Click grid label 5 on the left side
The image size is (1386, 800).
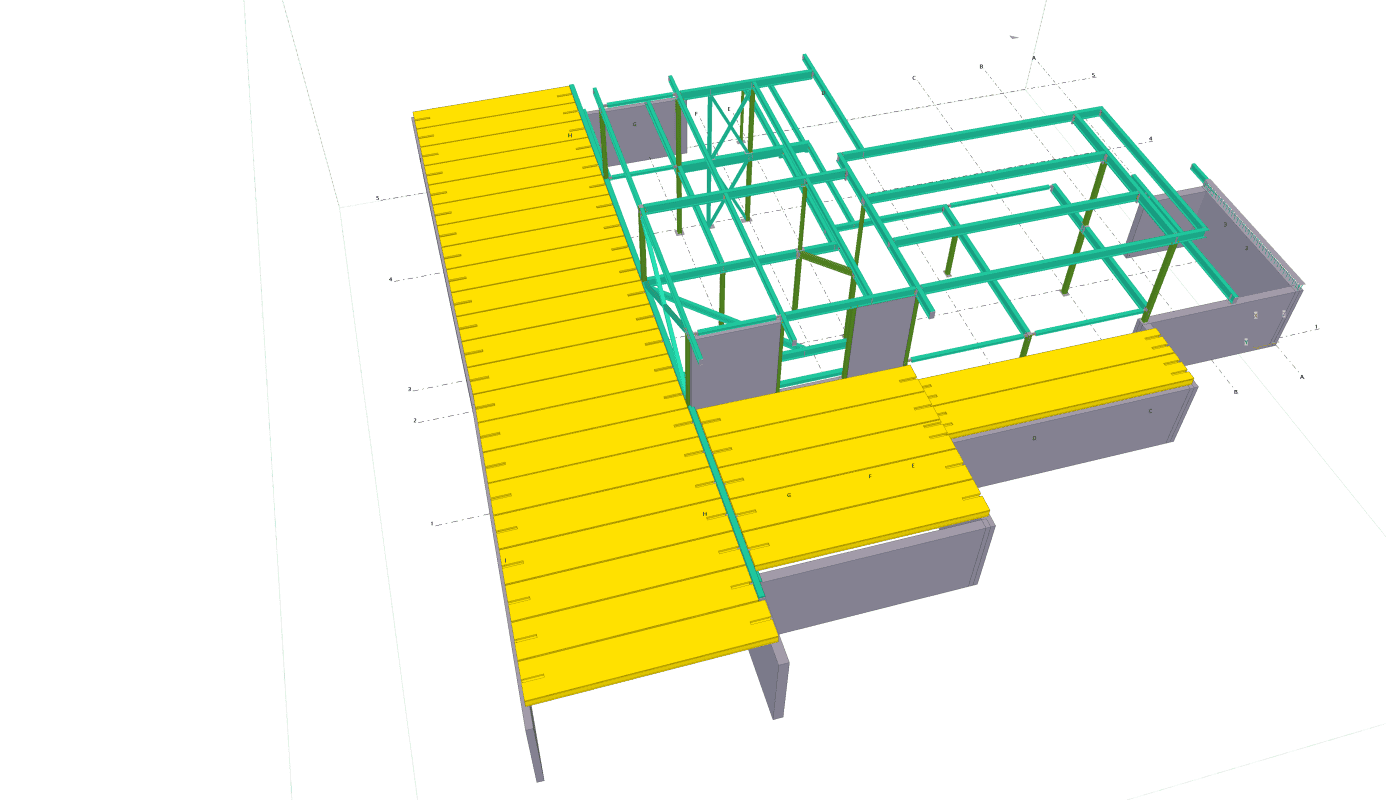click(x=377, y=198)
